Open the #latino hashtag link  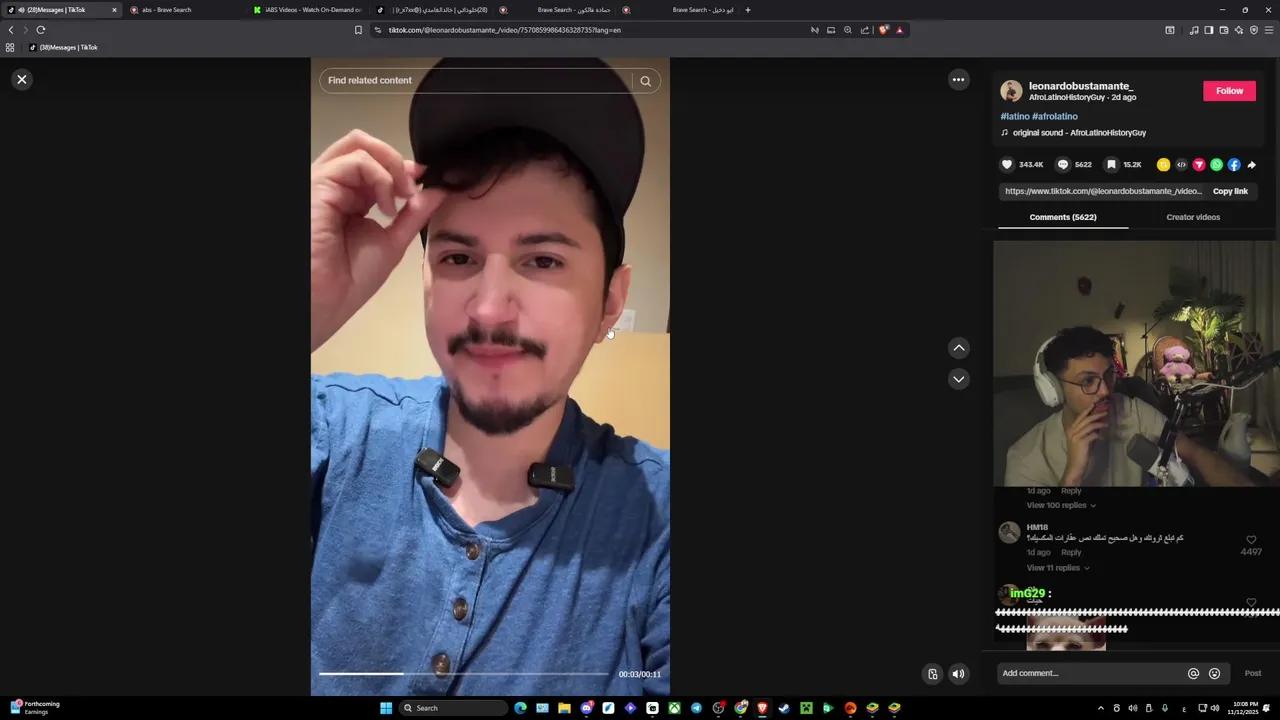click(x=1015, y=116)
